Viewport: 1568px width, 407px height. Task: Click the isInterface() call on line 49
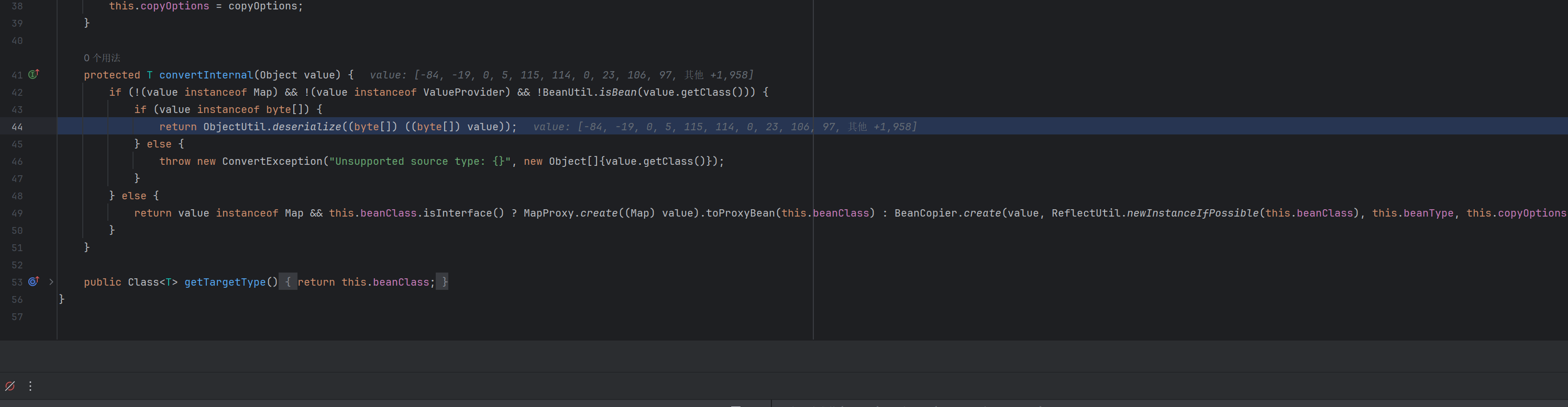tap(464, 213)
